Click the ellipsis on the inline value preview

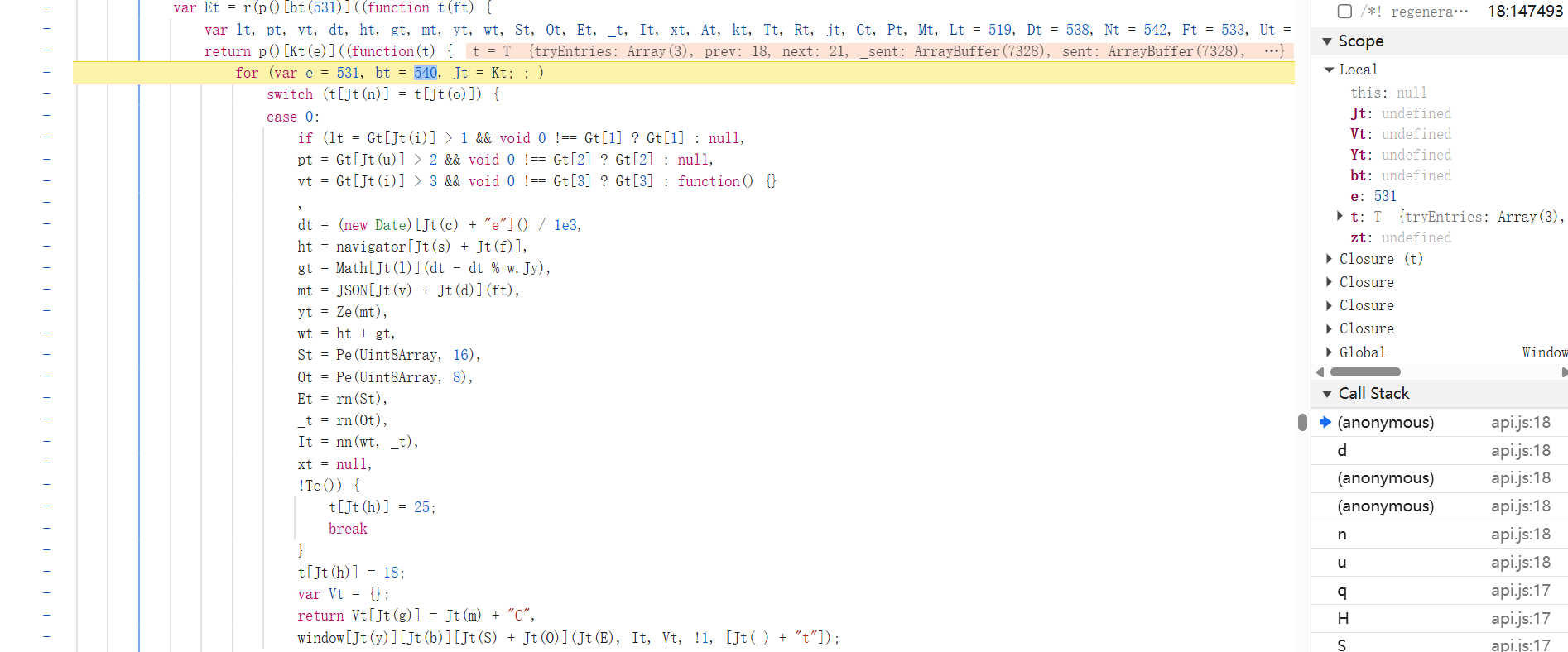click(1273, 51)
